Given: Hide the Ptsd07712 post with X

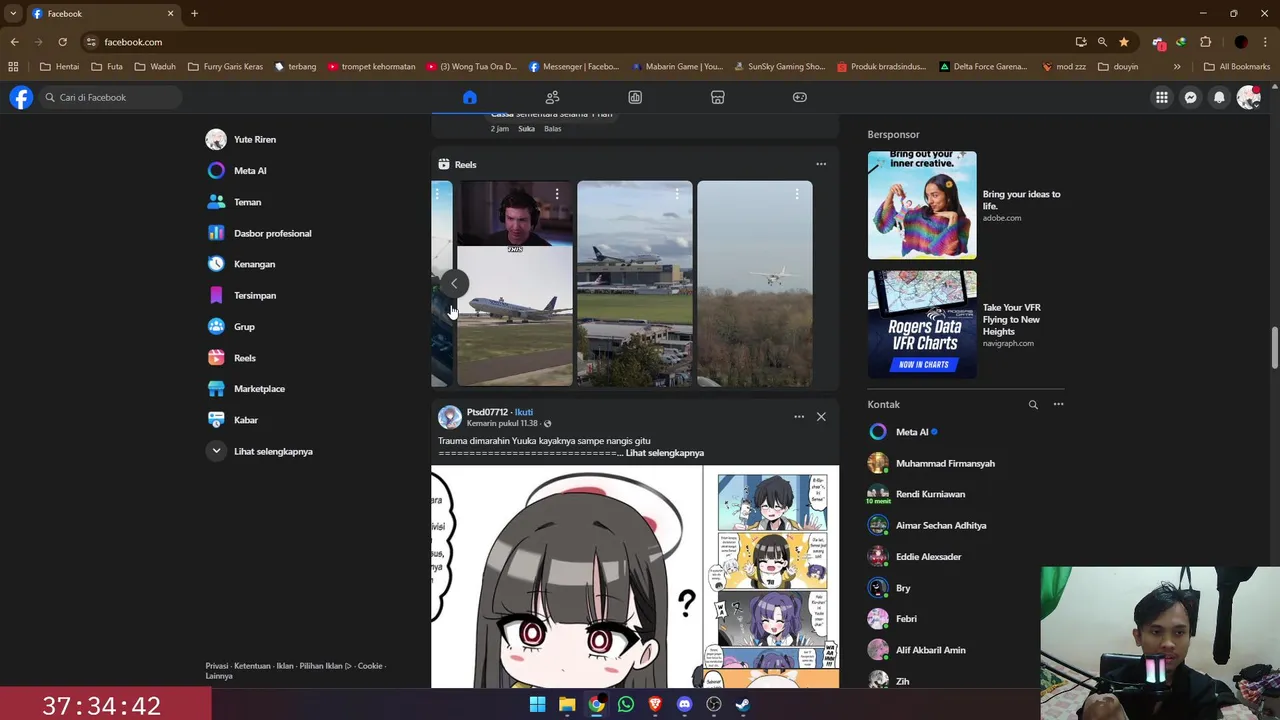Looking at the screenshot, I should point(821,417).
